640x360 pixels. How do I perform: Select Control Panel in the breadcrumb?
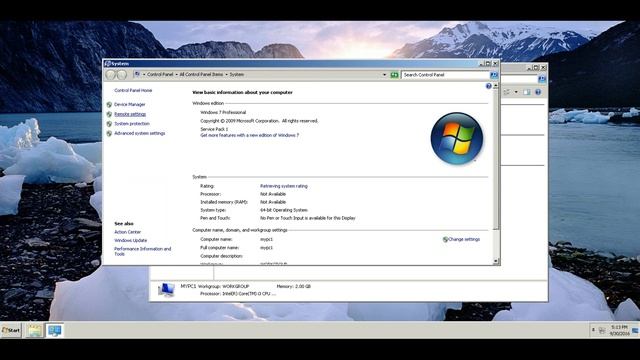pyautogui.click(x=160, y=75)
